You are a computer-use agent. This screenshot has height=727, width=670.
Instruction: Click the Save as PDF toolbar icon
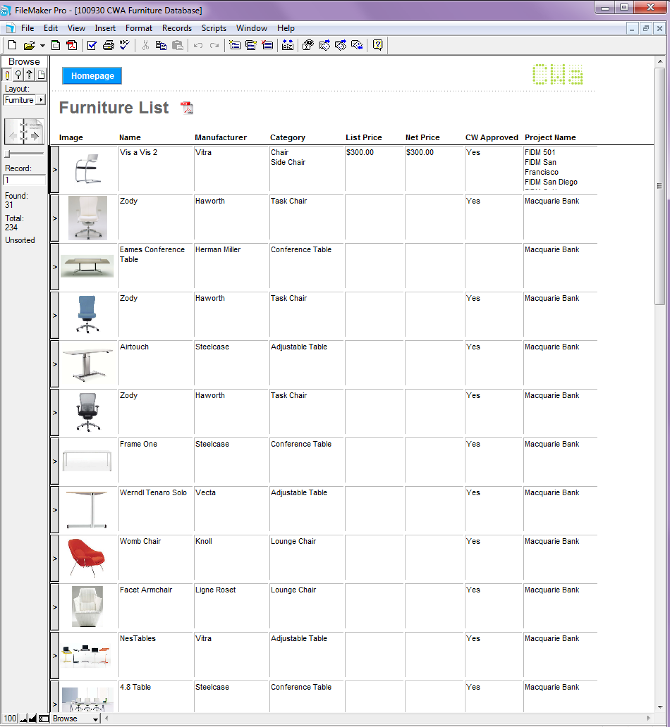click(x=72, y=45)
